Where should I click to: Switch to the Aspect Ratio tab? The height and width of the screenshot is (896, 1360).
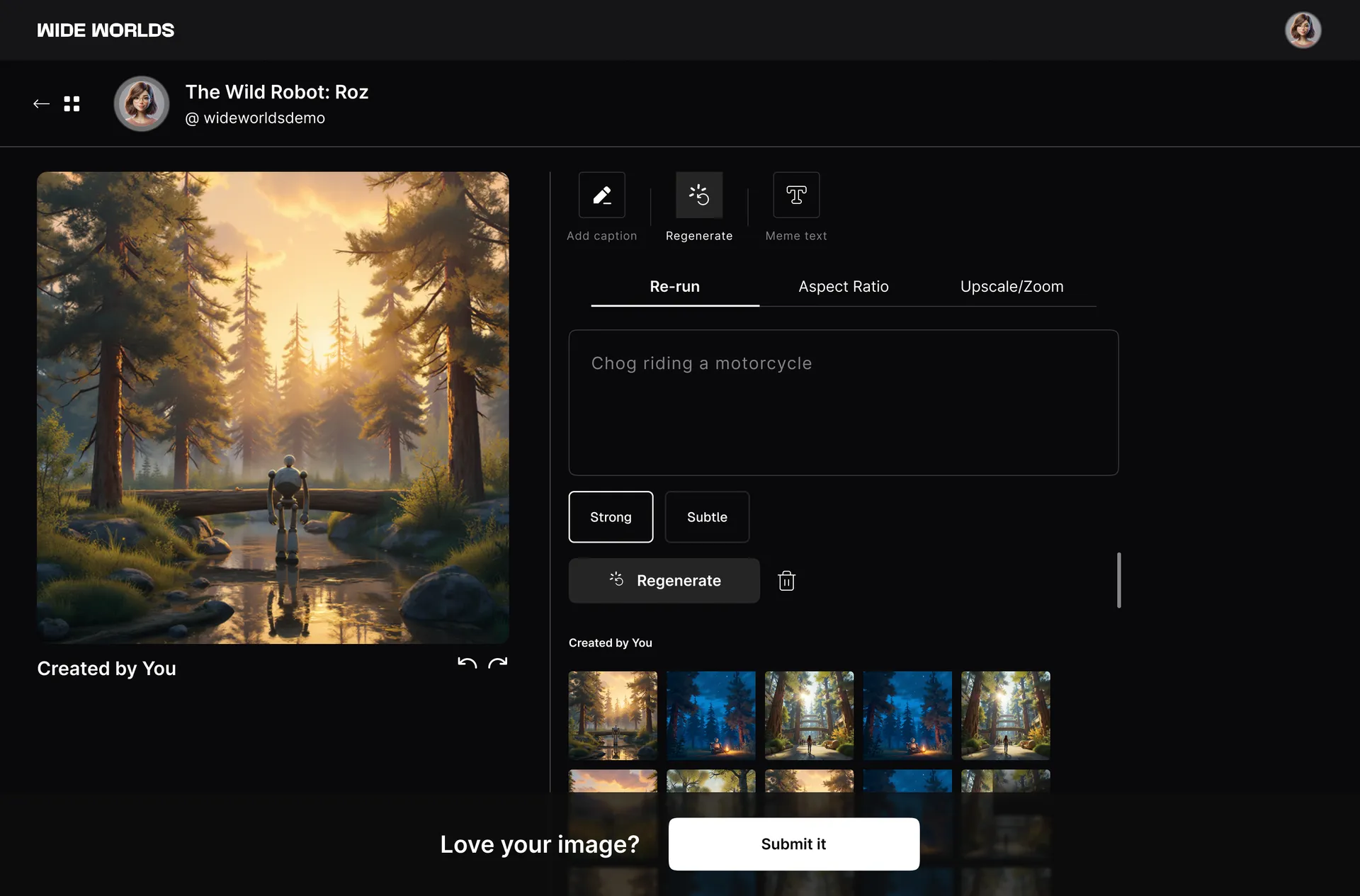844,287
